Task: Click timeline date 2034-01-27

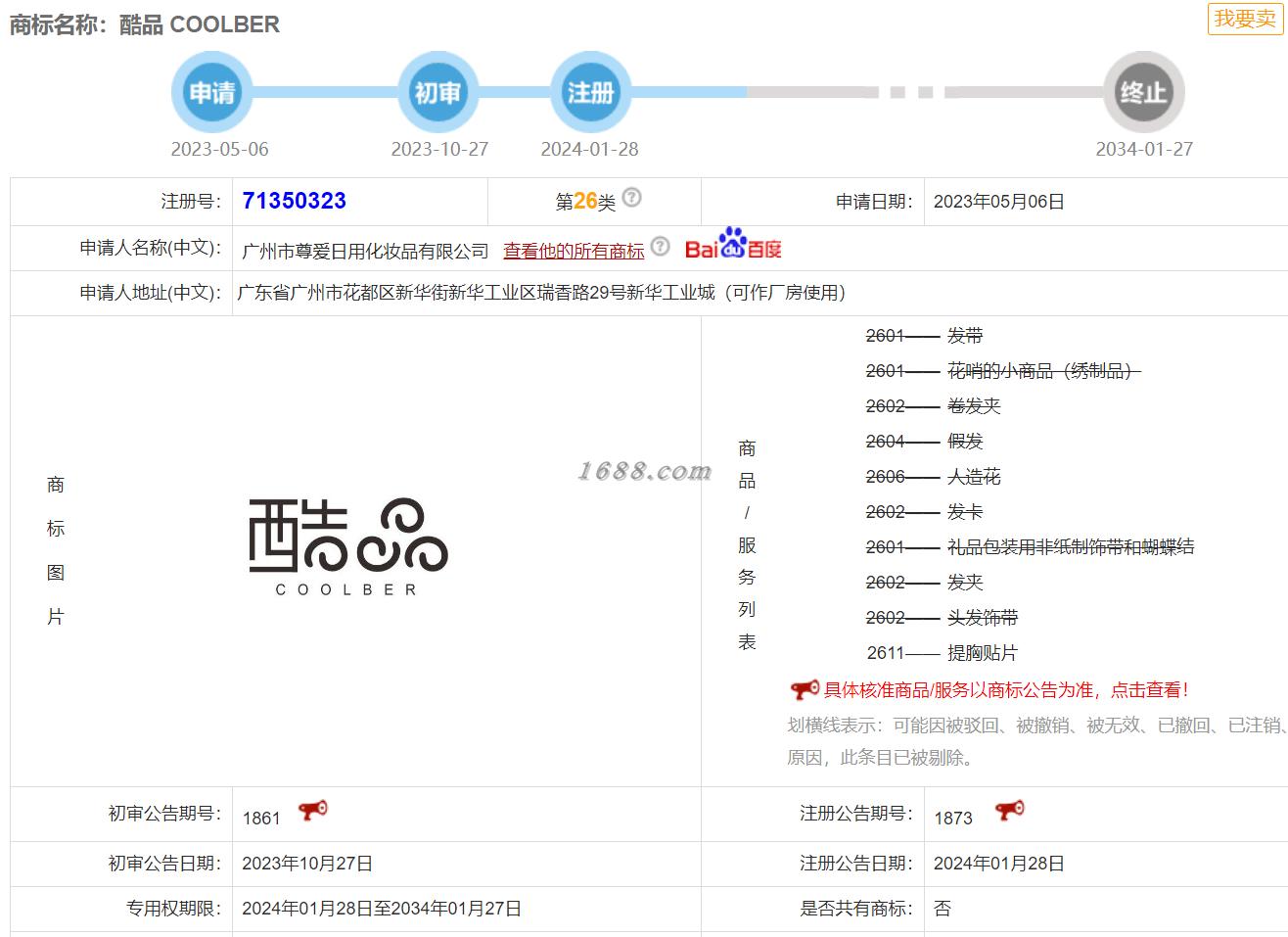Action: pyautogui.click(x=1144, y=149)
